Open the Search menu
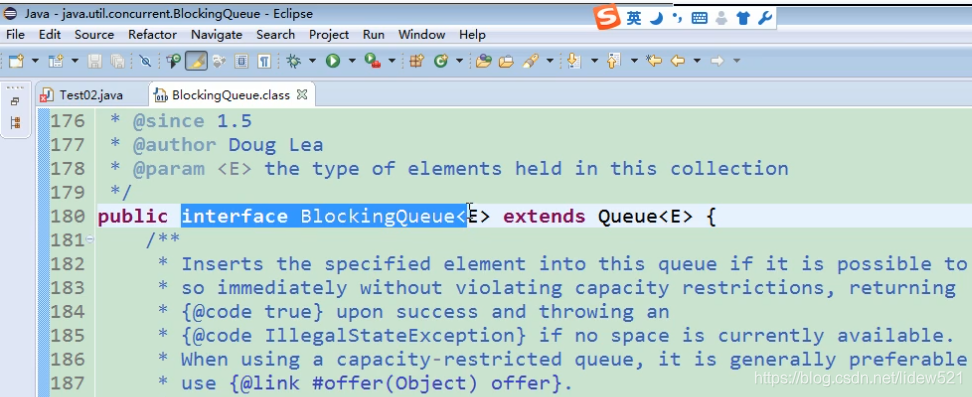972x397 pixels. coord(276,35)
